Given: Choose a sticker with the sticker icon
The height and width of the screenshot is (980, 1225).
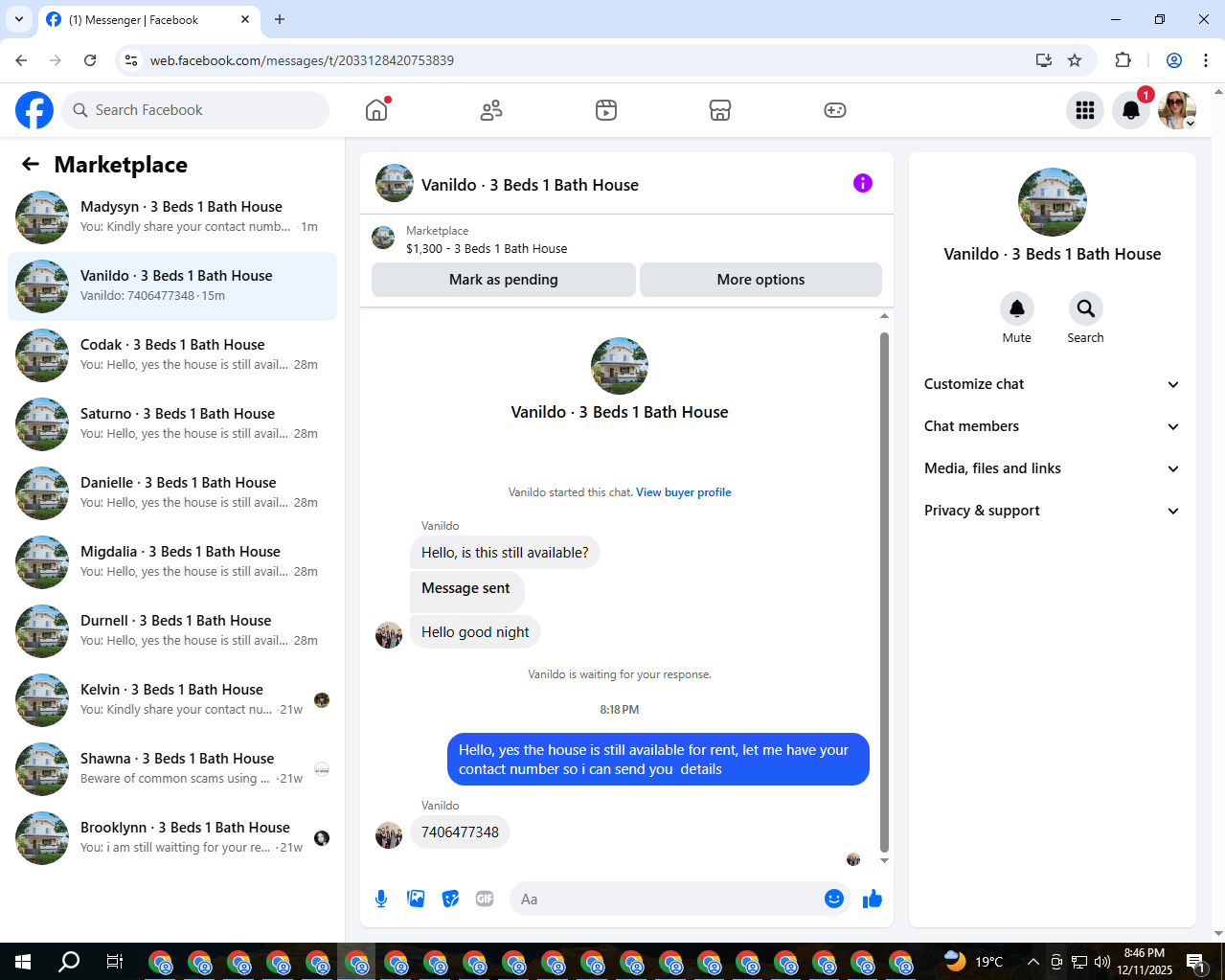Looking at the screenshot, I should (x=450, y=899).
